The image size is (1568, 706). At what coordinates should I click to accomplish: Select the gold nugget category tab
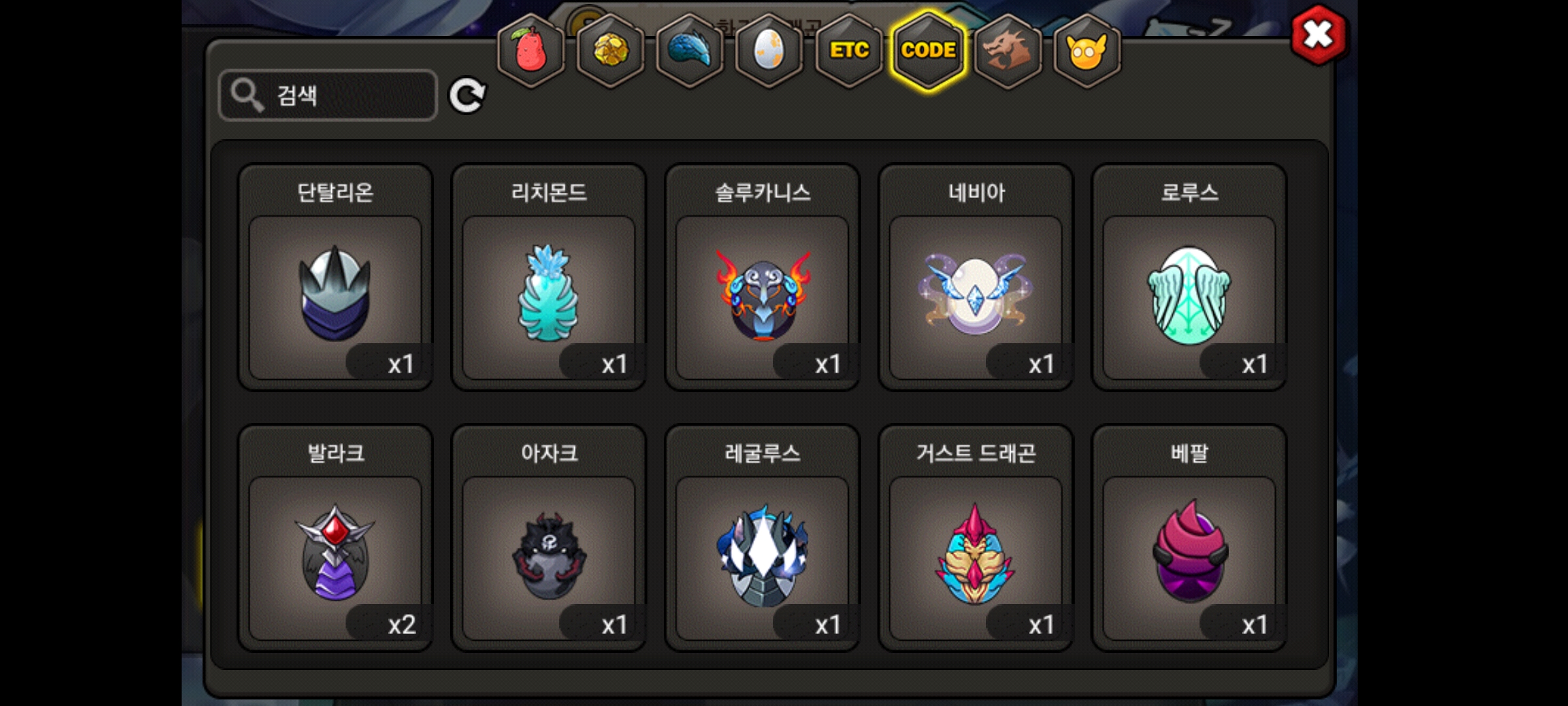click(610, 50)
